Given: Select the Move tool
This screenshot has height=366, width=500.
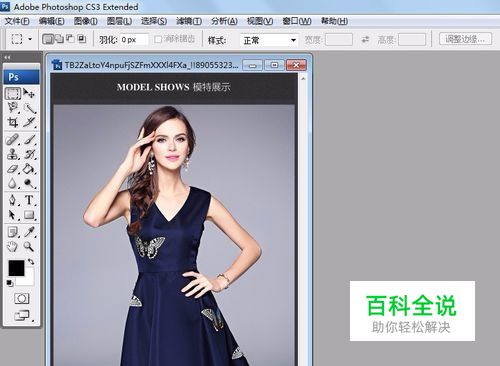Looking at the screenshot, I should [29, 94].
